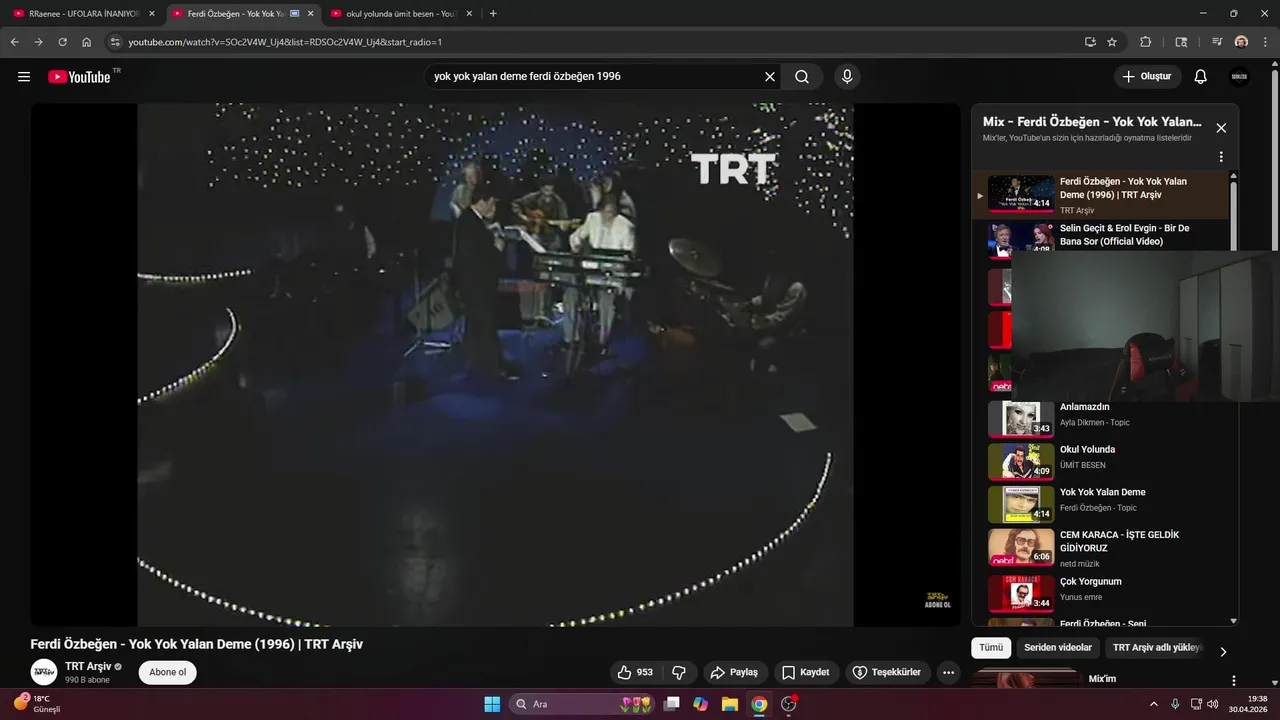Run search with the magnifier button
This screenshot has height=720, width=1280.
click(x=802, y=77)
